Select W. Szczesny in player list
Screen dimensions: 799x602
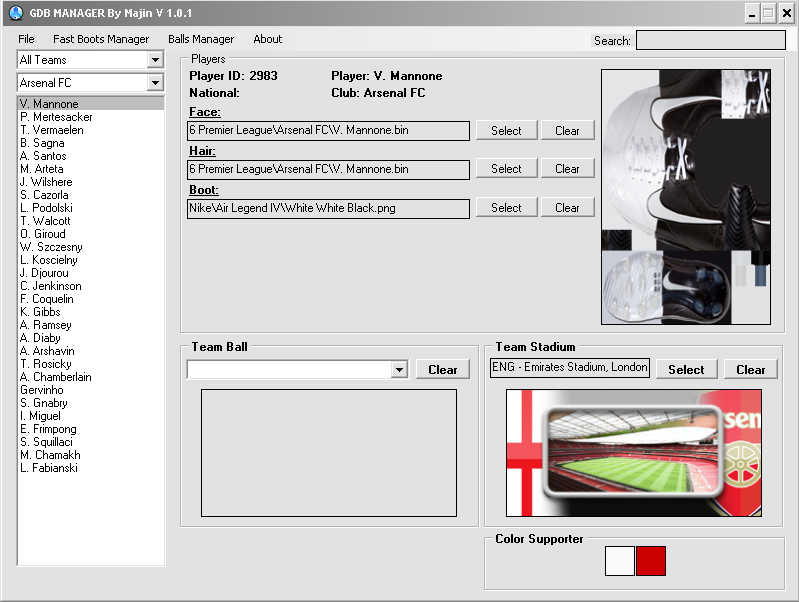click(91, 247)
